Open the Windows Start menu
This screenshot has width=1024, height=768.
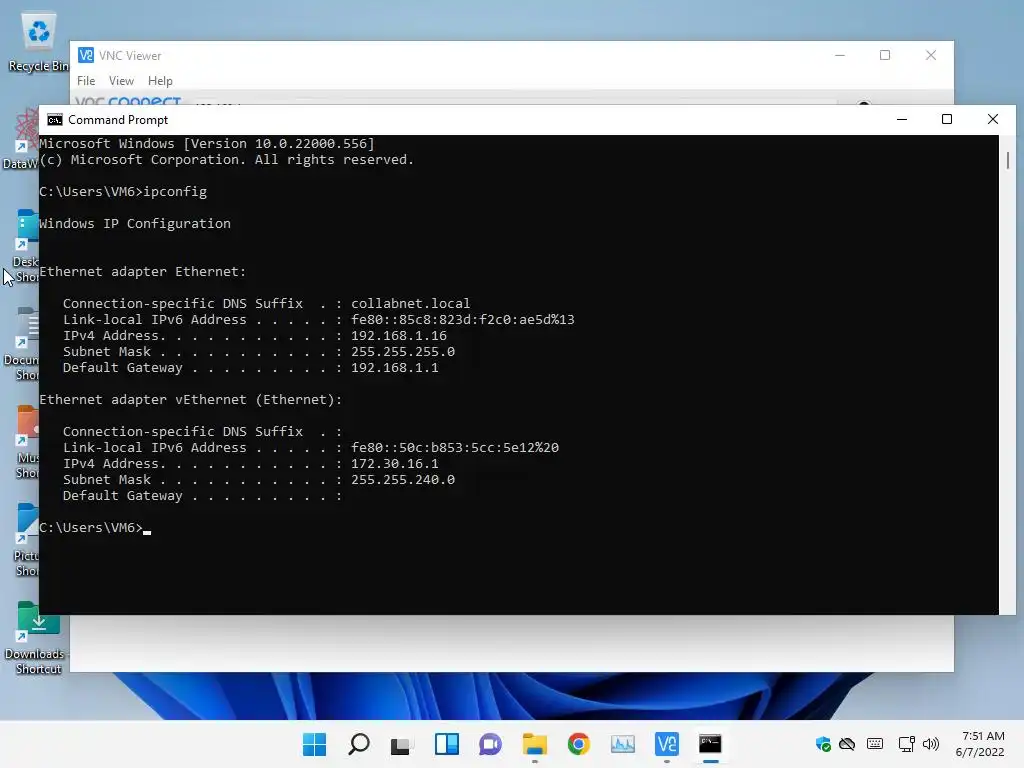click(x=314, y=744)
